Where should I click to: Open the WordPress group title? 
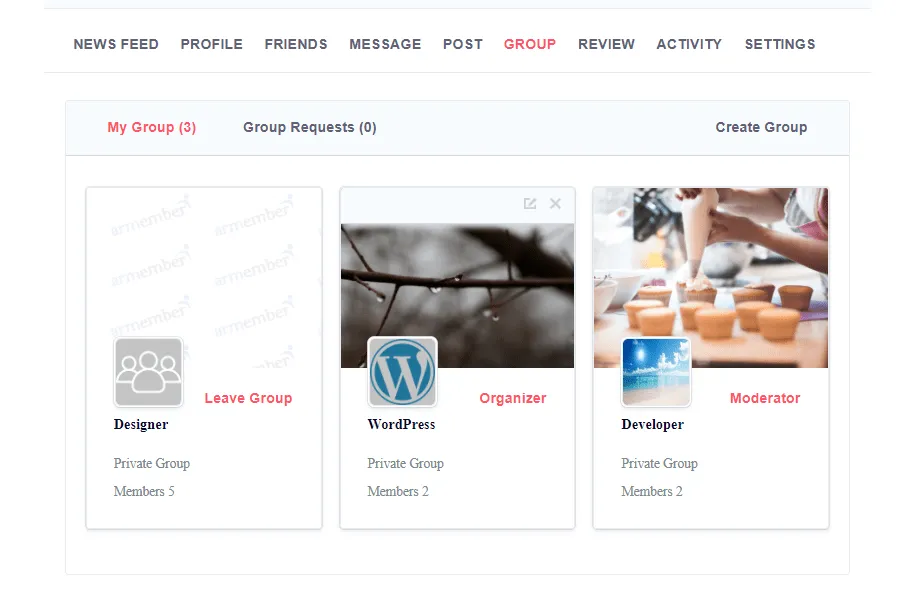tap(401, 424)
